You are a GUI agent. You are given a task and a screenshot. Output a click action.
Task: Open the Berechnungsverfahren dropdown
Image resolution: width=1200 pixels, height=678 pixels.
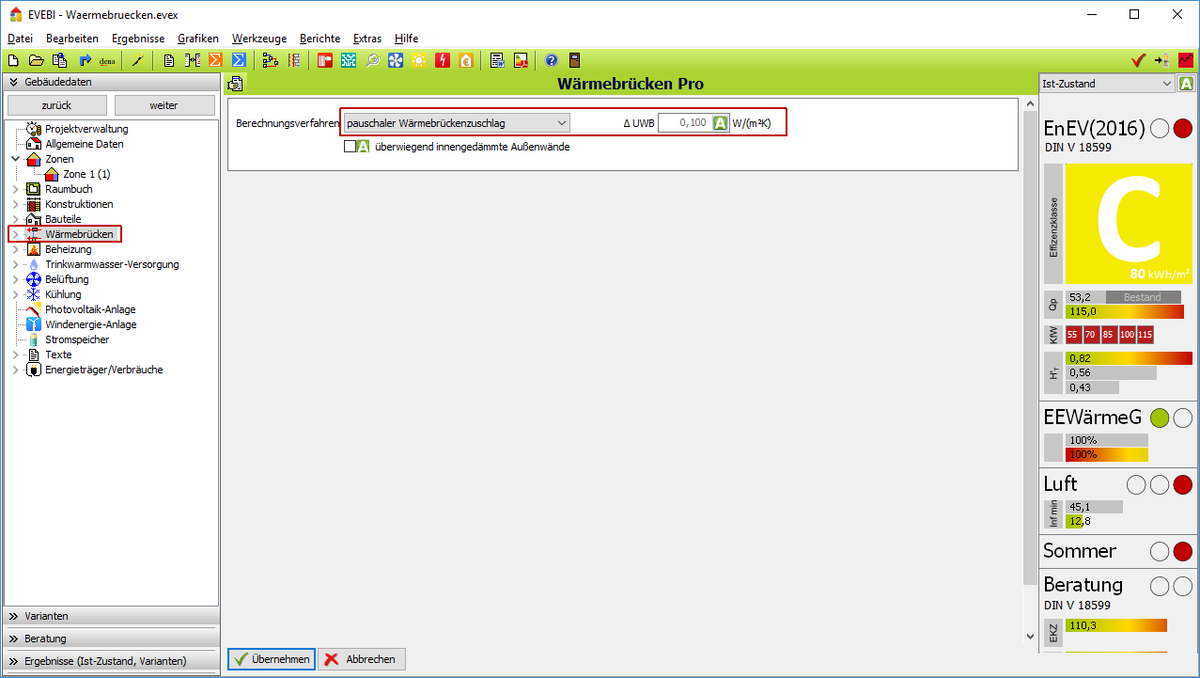456,123
